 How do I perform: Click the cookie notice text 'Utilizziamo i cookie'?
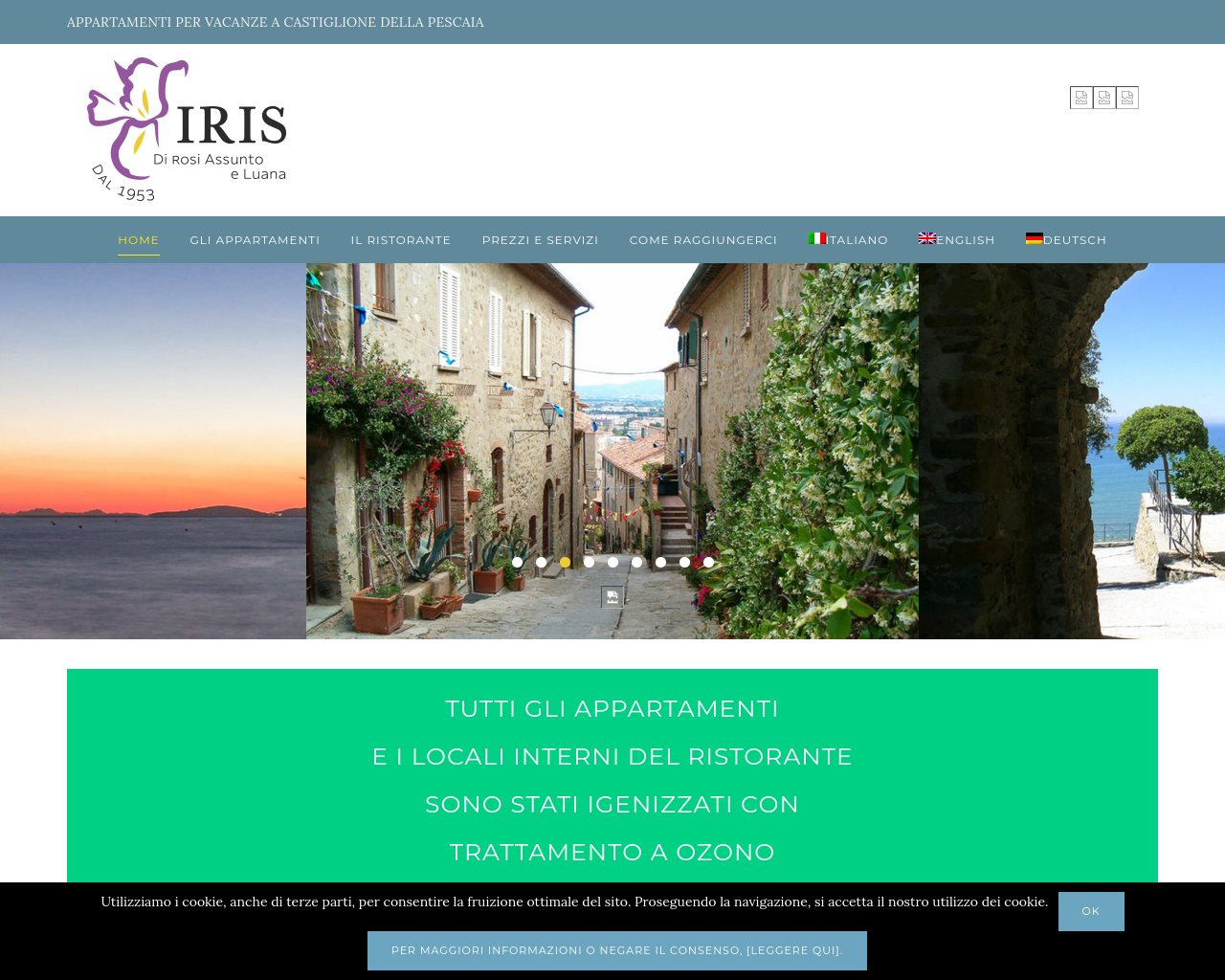click(x=574, y=902)
